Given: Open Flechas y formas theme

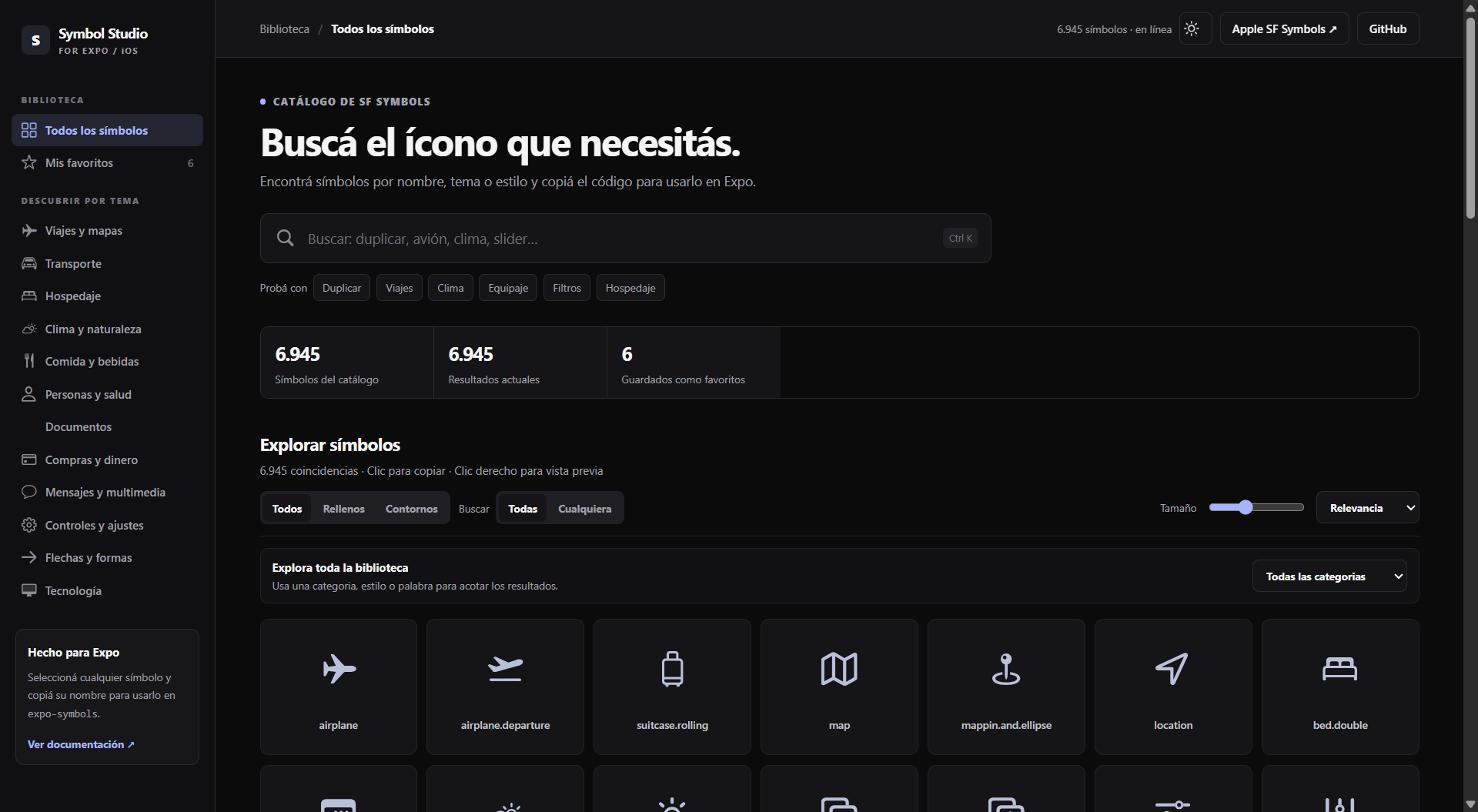Looking at the screenshot, I should (107, 558).
